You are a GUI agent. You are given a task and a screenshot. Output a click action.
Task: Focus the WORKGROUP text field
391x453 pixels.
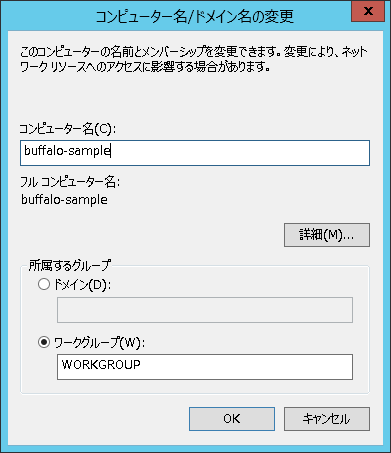(205, 367)
